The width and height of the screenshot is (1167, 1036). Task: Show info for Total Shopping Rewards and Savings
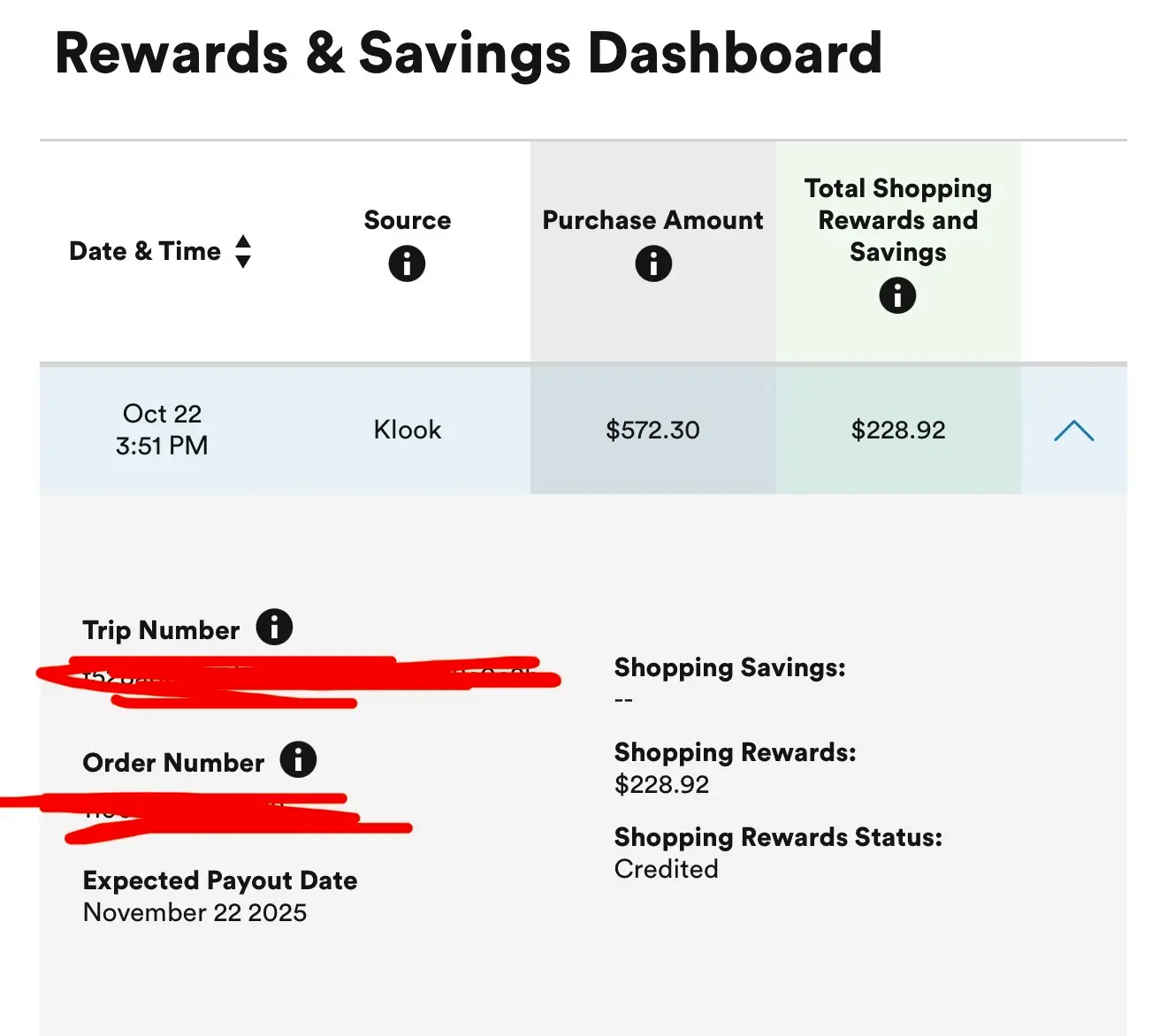coord(897,295)
